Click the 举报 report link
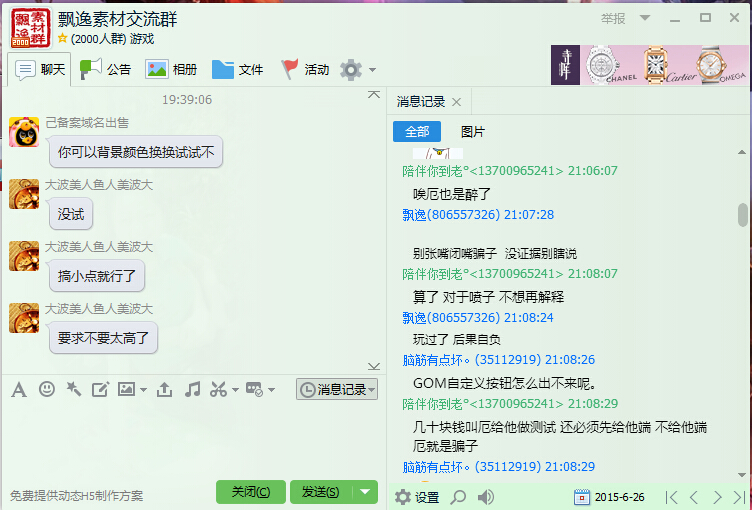Viewport: 752px width, 510px height. click(613, 18)
